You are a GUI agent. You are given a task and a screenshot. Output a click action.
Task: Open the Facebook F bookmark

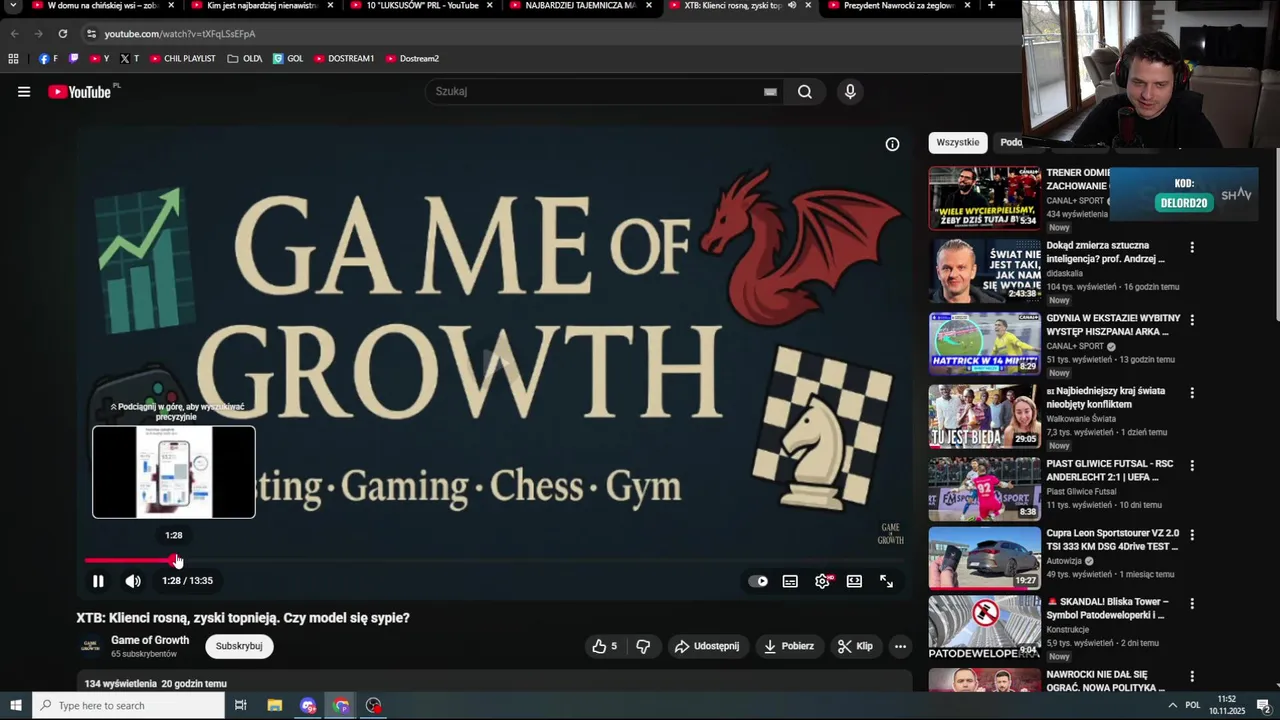(x=48, y=59)
